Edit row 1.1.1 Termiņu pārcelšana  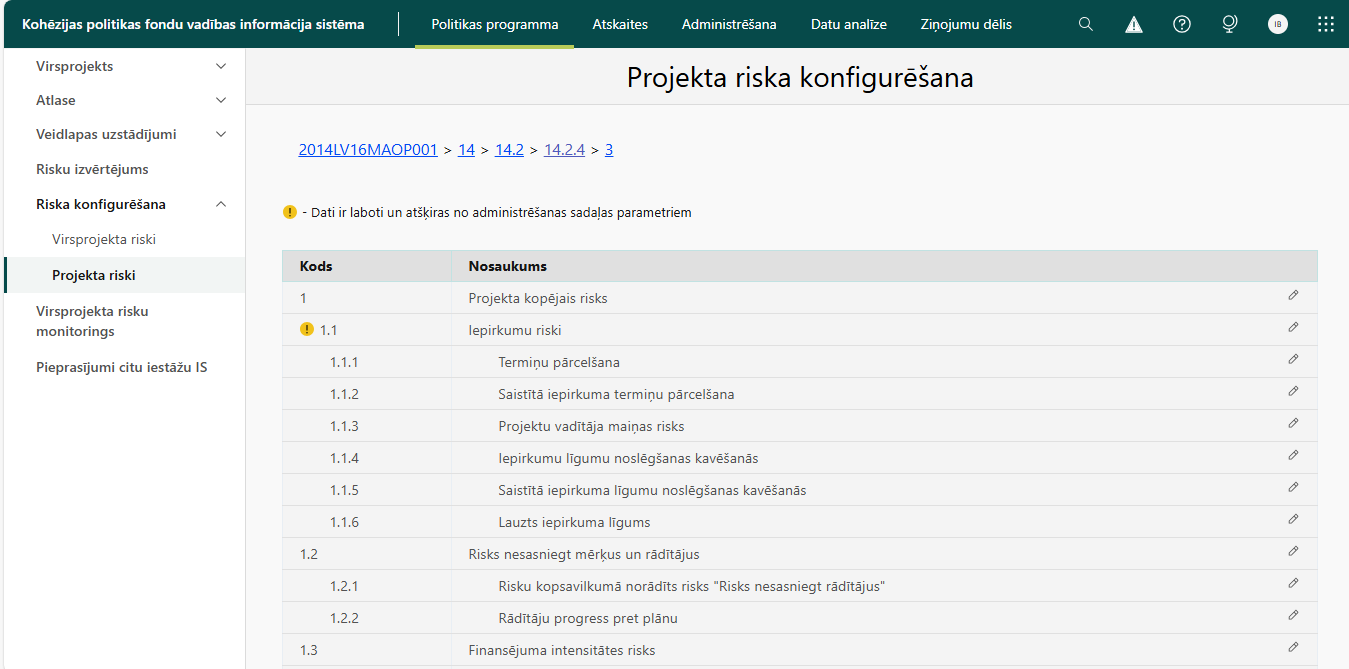coord(1293,360)
